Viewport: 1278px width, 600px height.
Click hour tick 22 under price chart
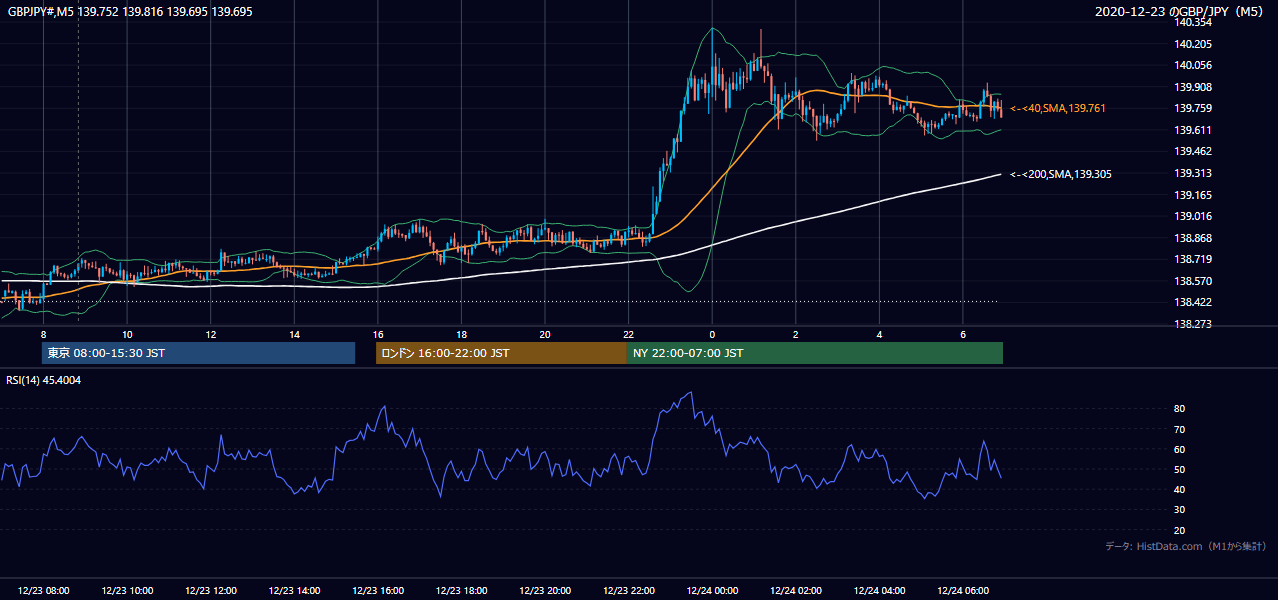628,334
